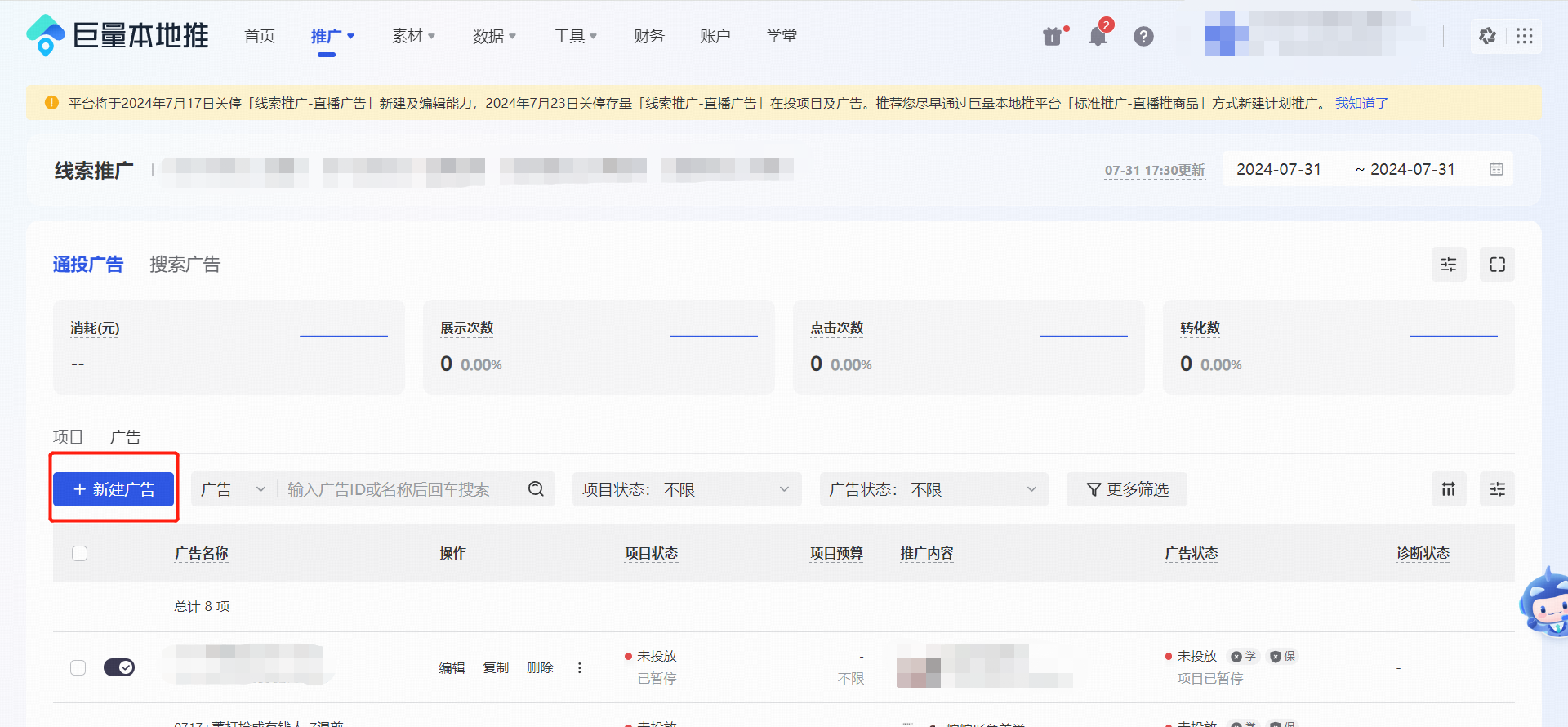Click search magnifier in ad search box
This screenshot has height=727, width=1568.
536,489
